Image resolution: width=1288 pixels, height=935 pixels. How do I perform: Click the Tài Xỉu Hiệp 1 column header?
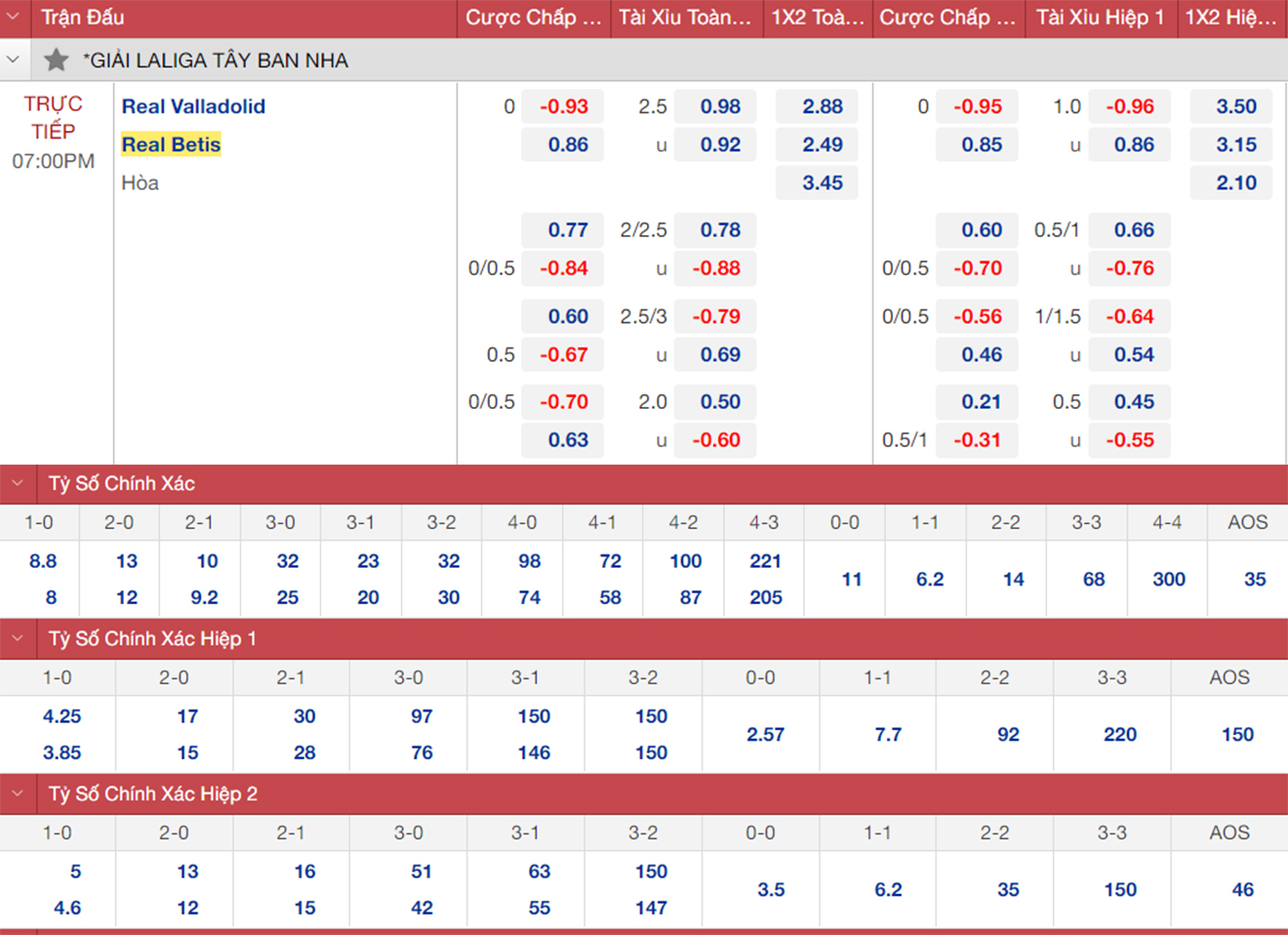pos(1100,18)
